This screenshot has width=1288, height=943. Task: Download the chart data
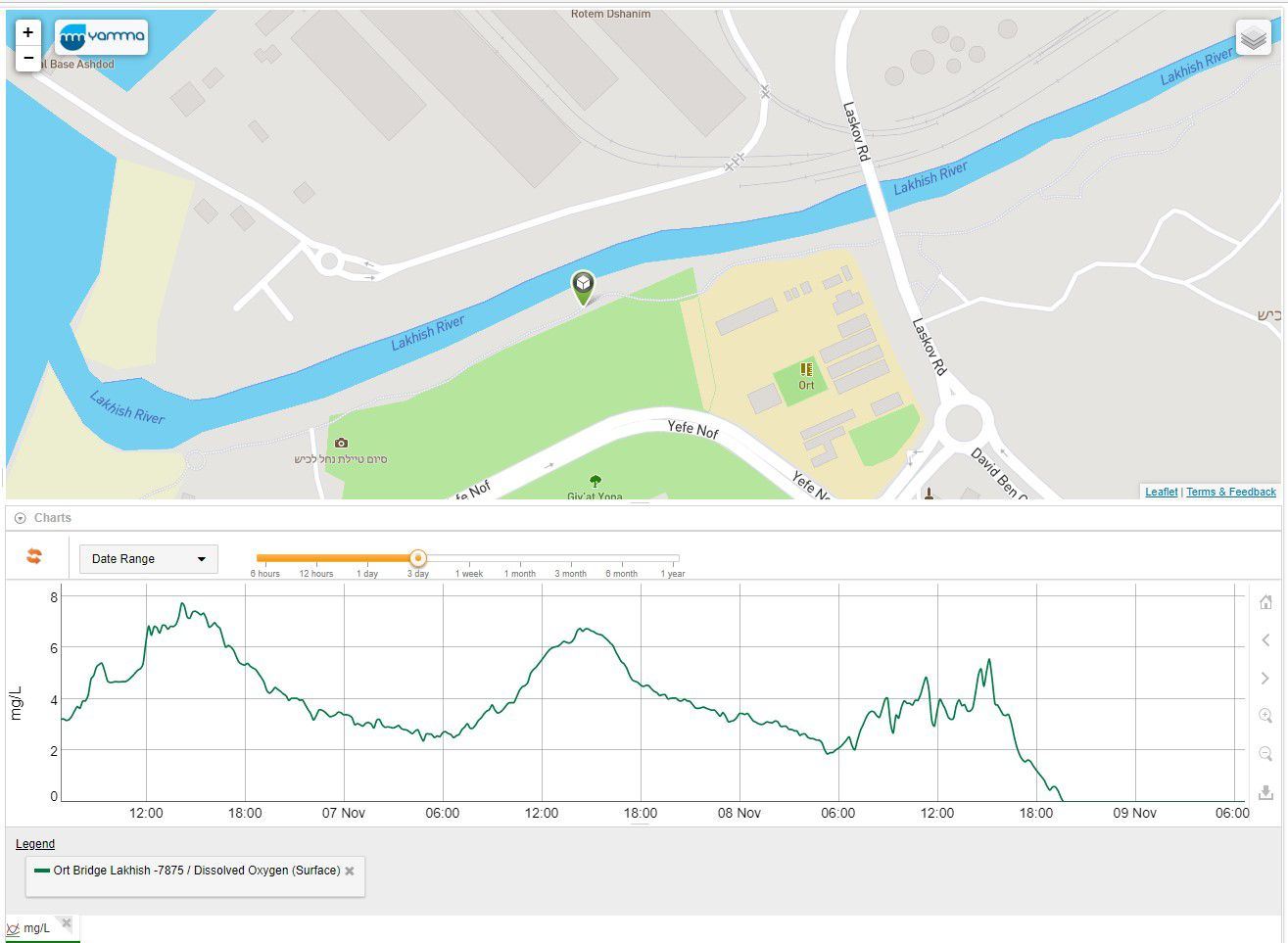coord(1265,792)
